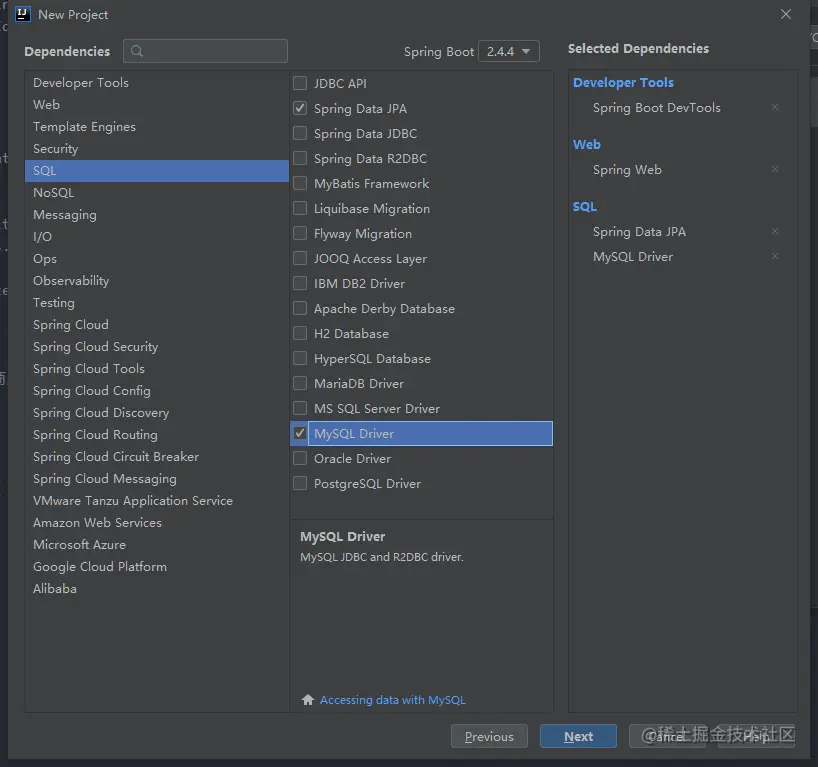Open the Spring Boot version dropdown
818x767 pixels.
point(509,51)
